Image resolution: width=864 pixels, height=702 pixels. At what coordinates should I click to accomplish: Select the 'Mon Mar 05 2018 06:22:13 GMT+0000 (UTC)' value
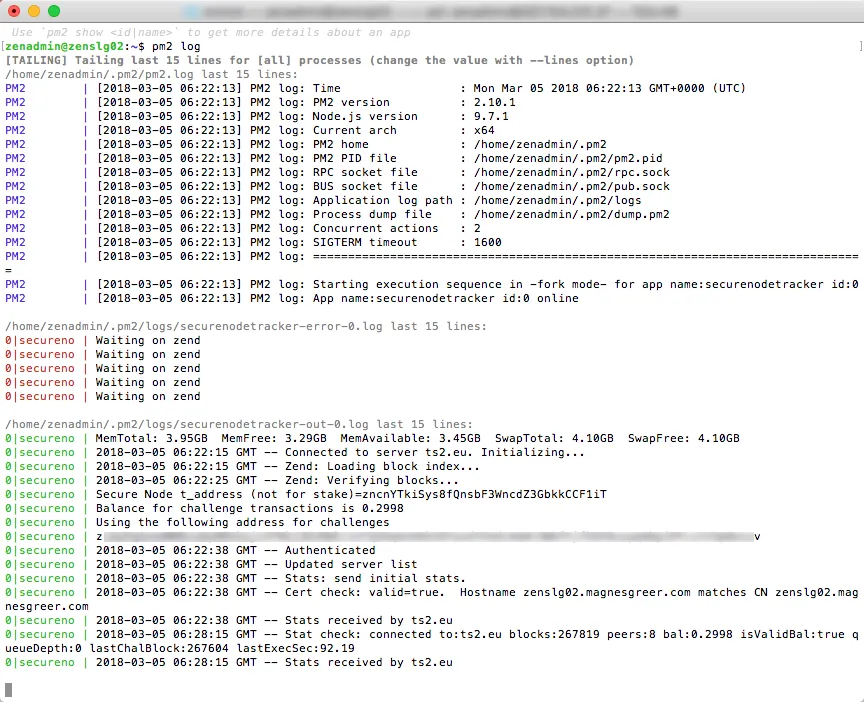609,88
